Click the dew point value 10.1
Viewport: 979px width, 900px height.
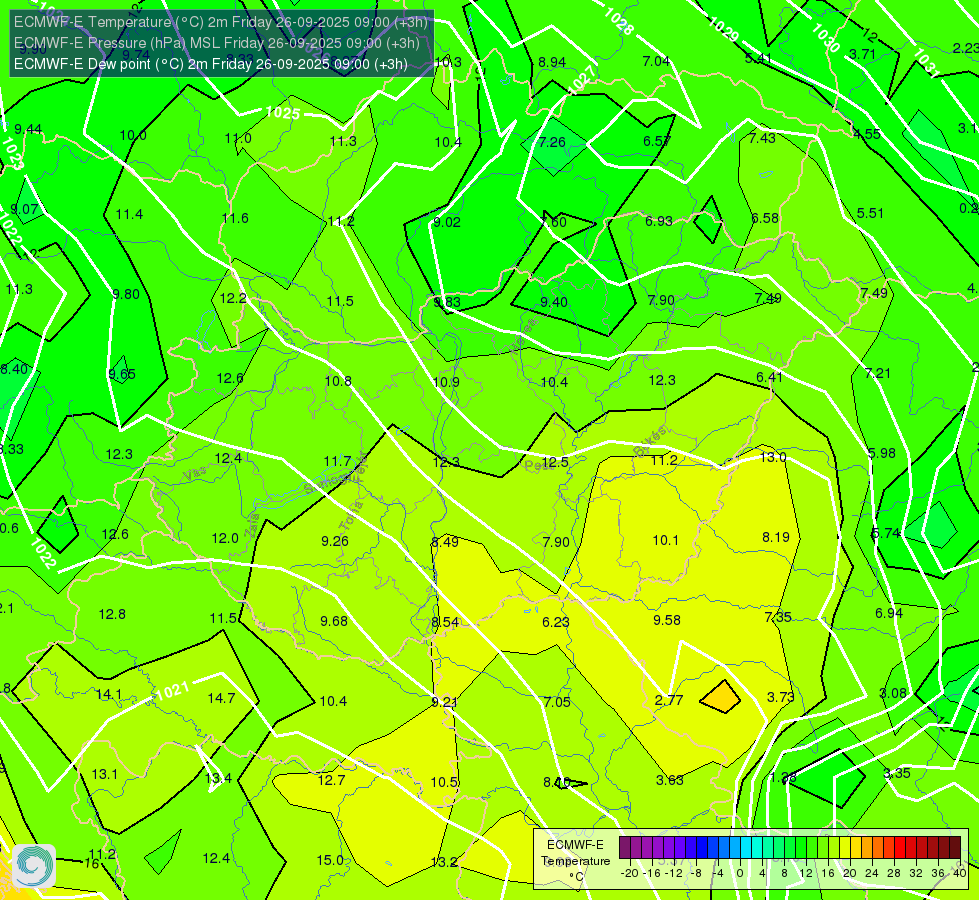click(666, 540)
